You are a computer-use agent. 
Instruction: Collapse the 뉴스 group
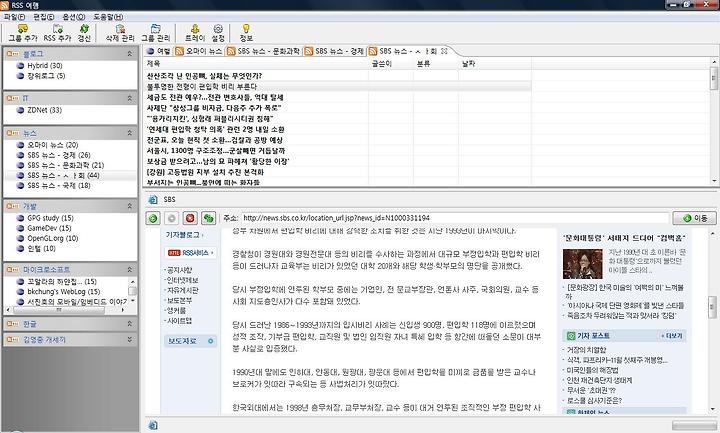(129, 133)
